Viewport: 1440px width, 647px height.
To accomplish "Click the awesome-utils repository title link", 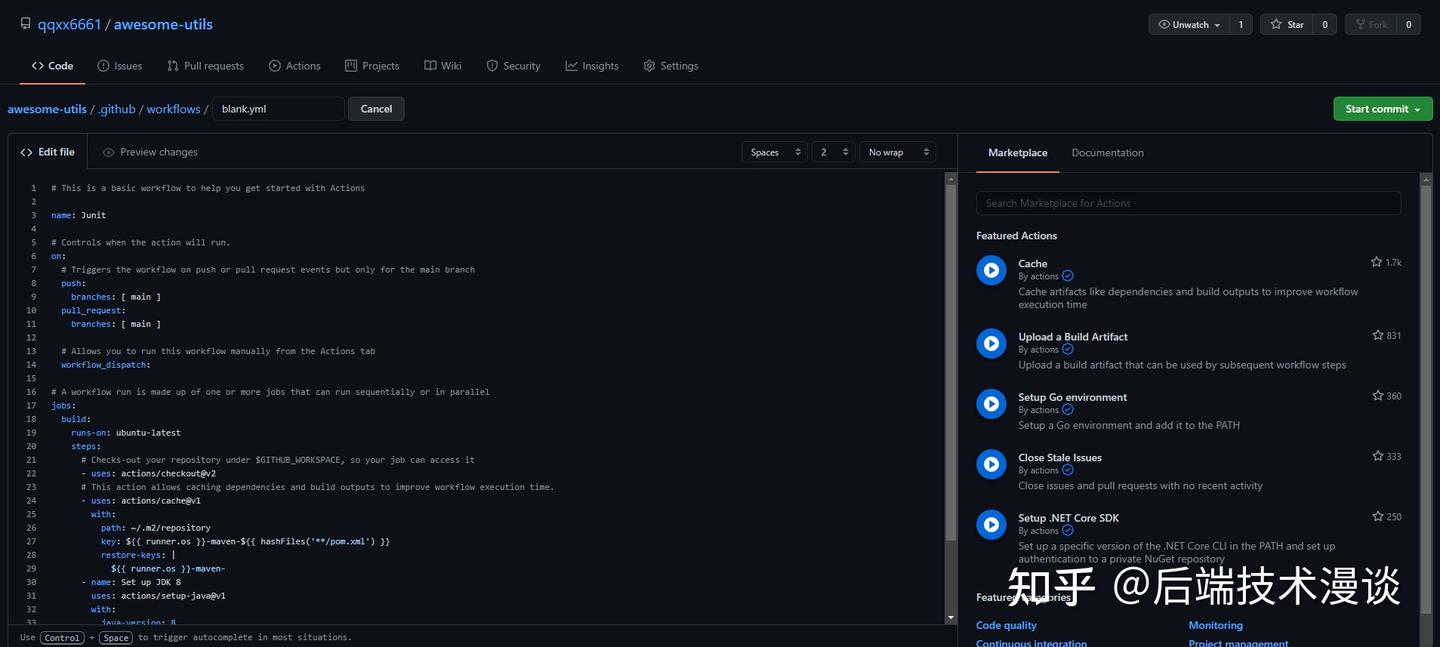I will coord(163,24).
